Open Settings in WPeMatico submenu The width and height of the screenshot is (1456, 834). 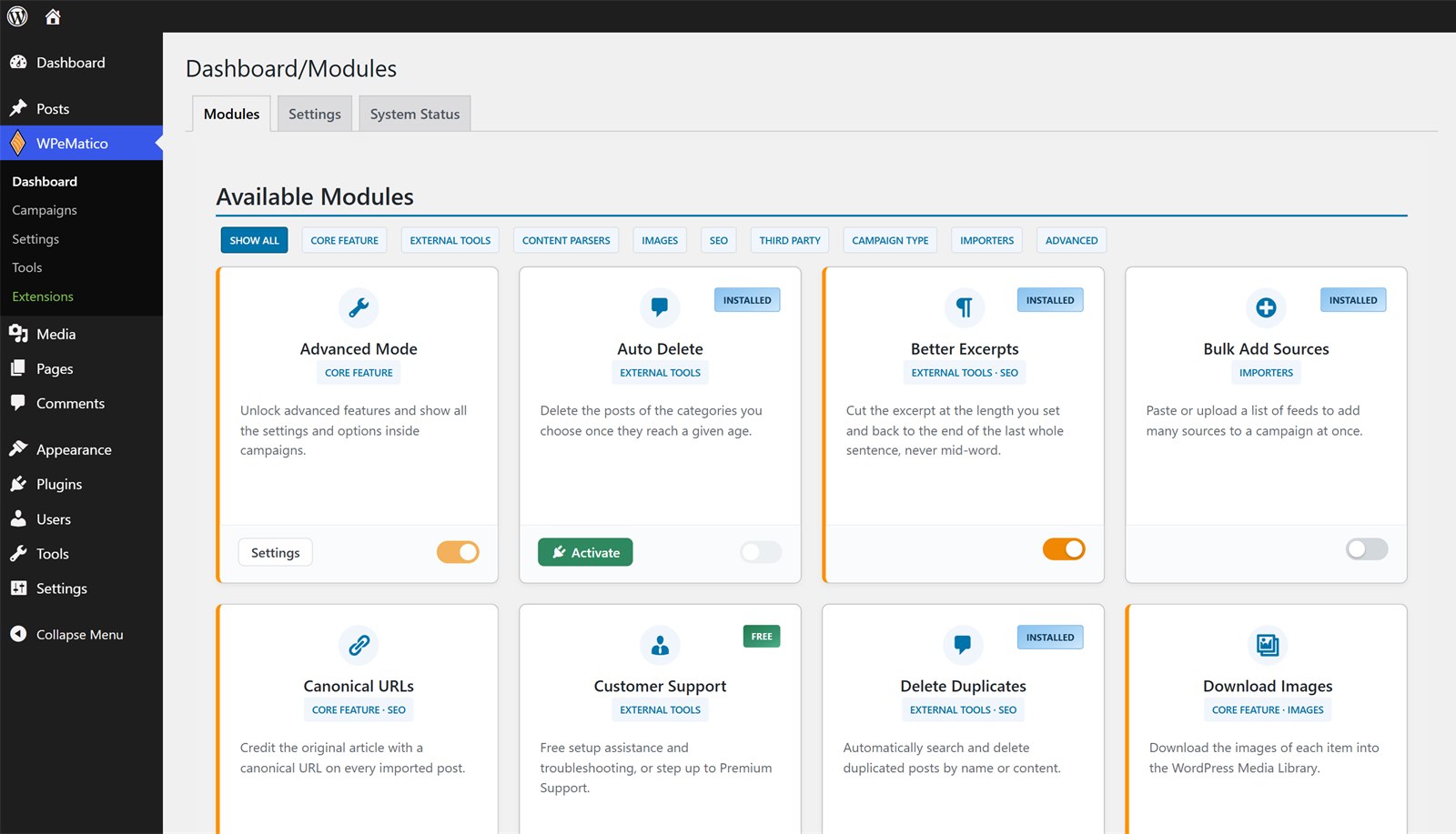[35, 239]
